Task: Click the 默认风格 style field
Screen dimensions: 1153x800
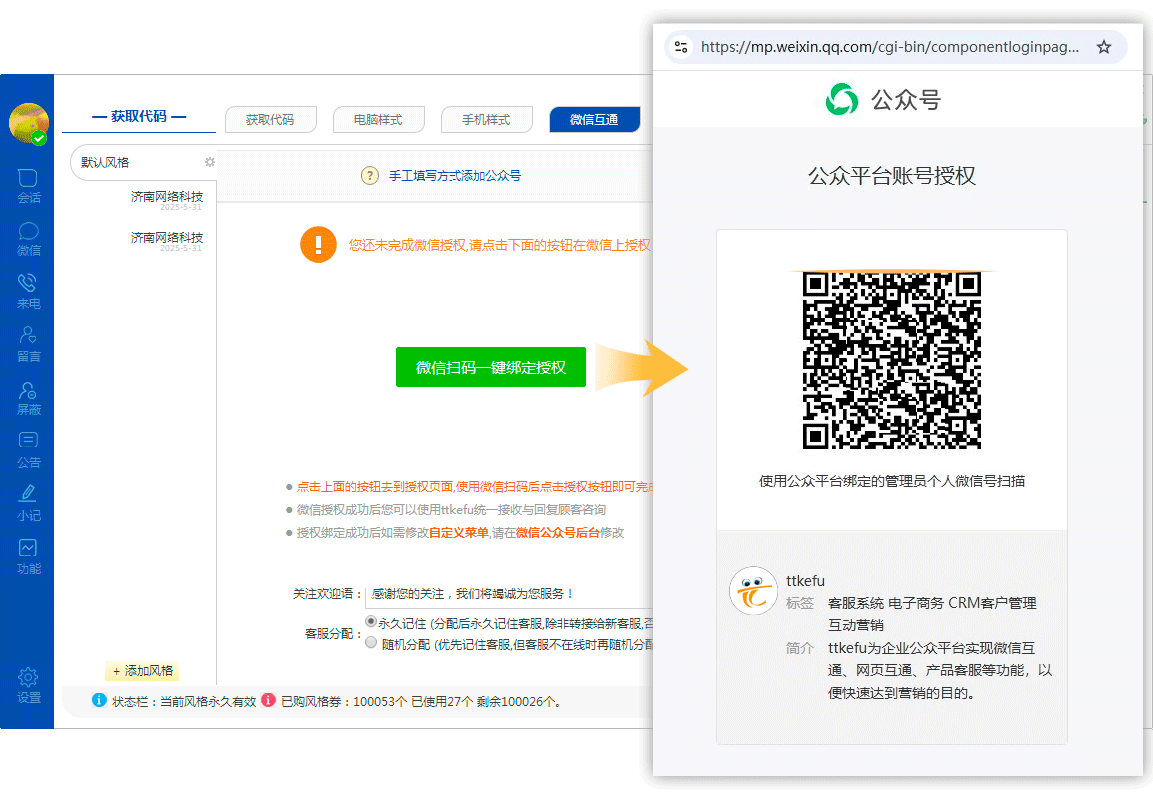Action: click(x=144, y=162)
